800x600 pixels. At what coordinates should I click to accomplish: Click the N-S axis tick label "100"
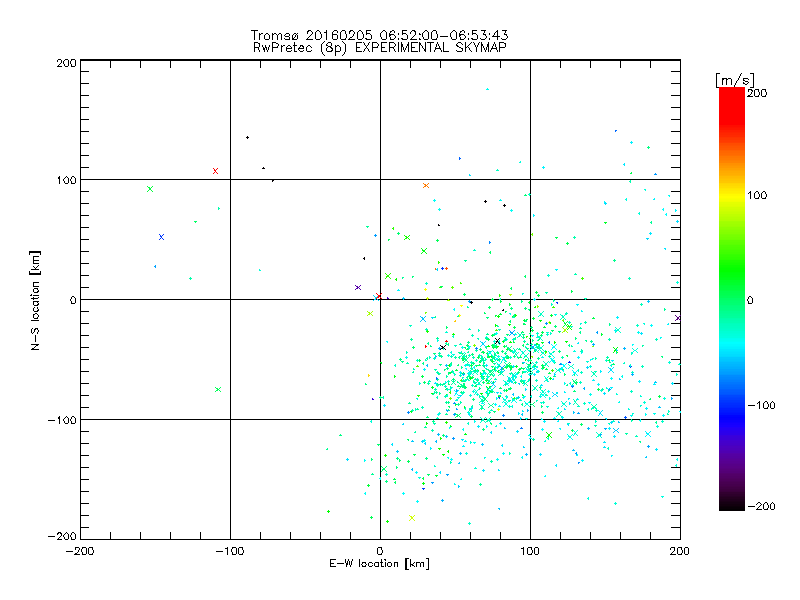point(66,180)
